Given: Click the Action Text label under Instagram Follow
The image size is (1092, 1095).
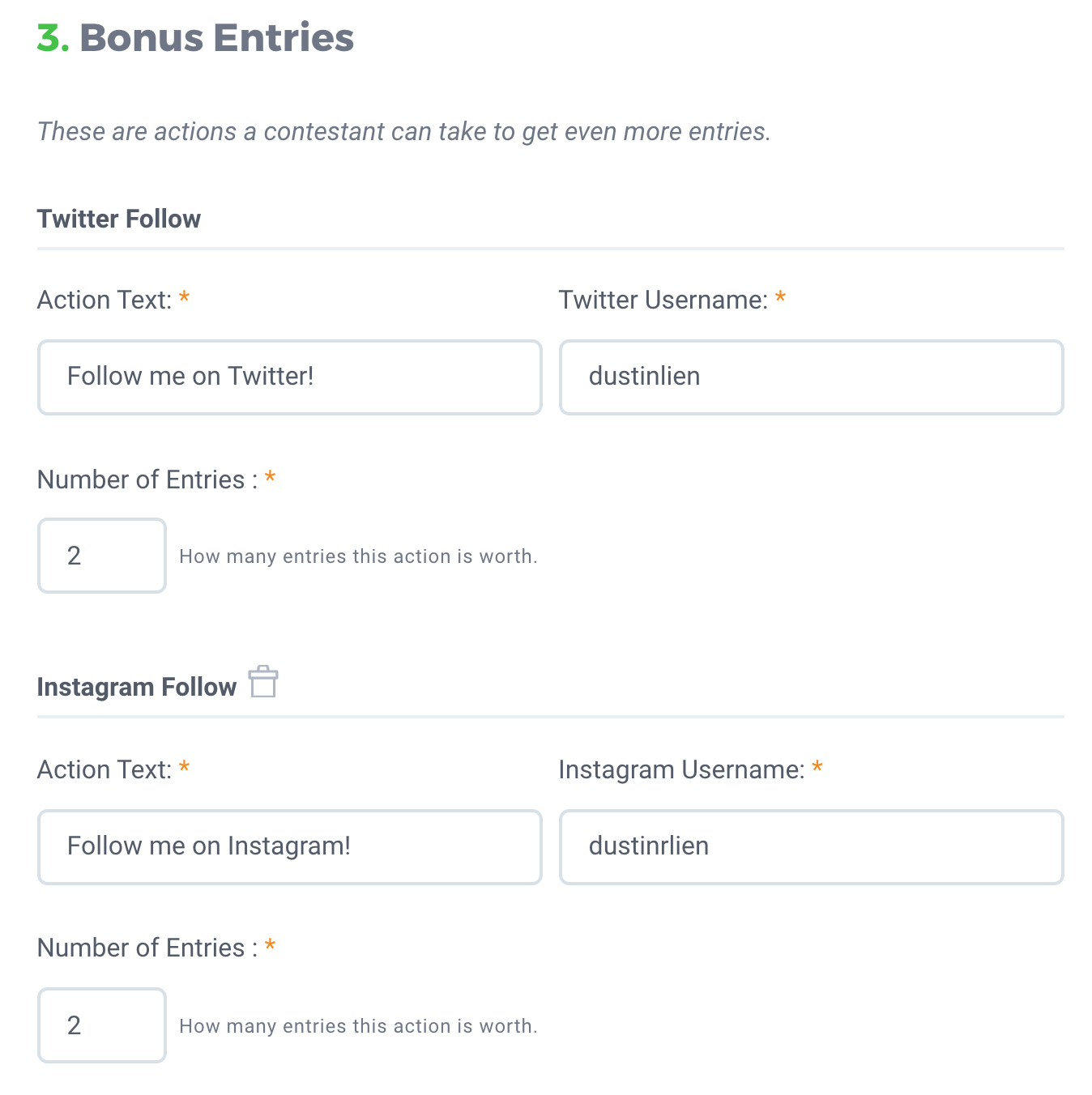Looking at the screenshot, I should 105,769.
